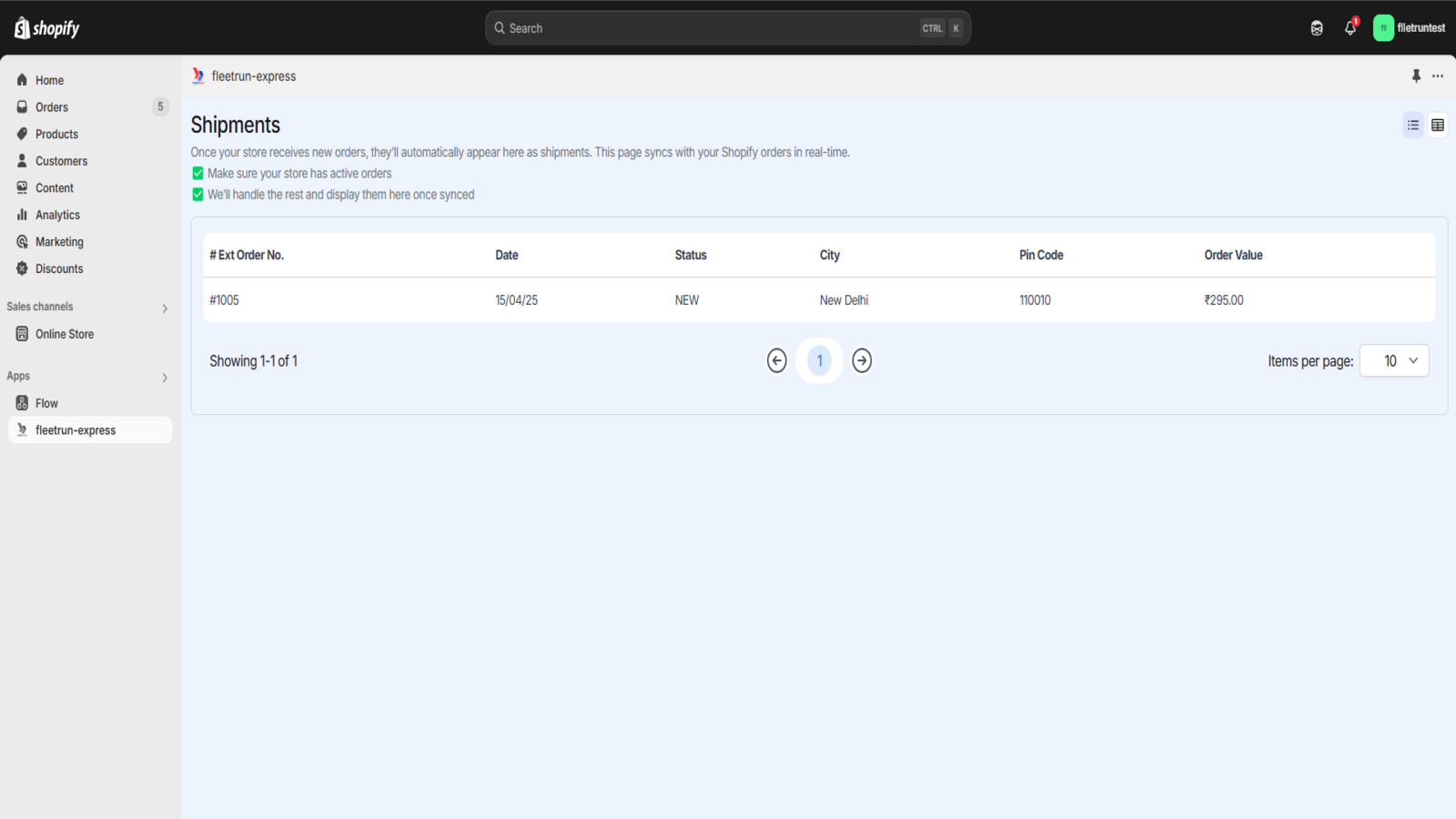Expand the Sales channels section

[165, 308]
